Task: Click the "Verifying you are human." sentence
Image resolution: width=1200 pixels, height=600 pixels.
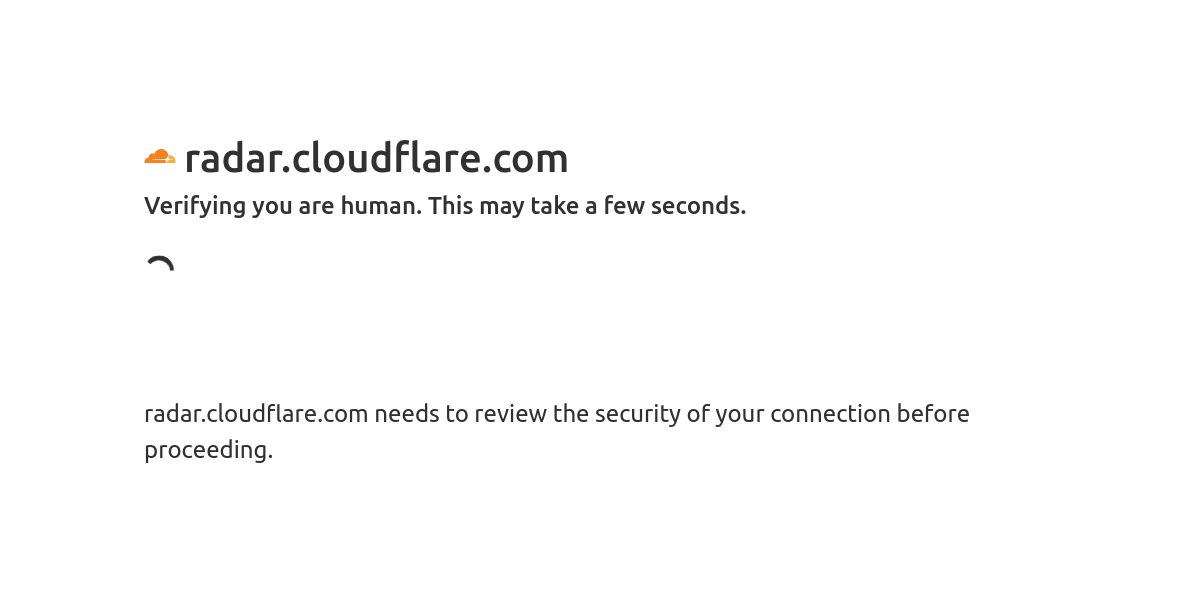Action: point(283,206)
